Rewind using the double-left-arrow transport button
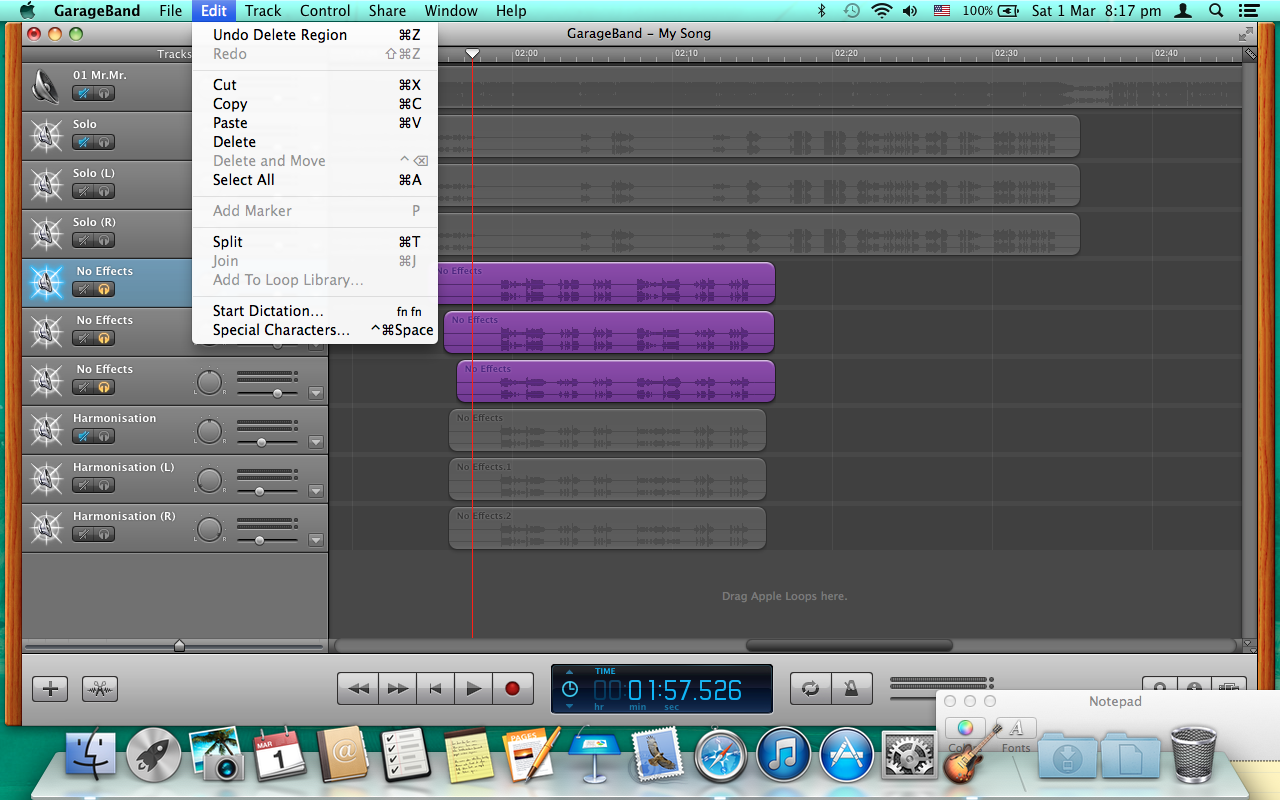 pyautogui.click(x=358, y=688)
